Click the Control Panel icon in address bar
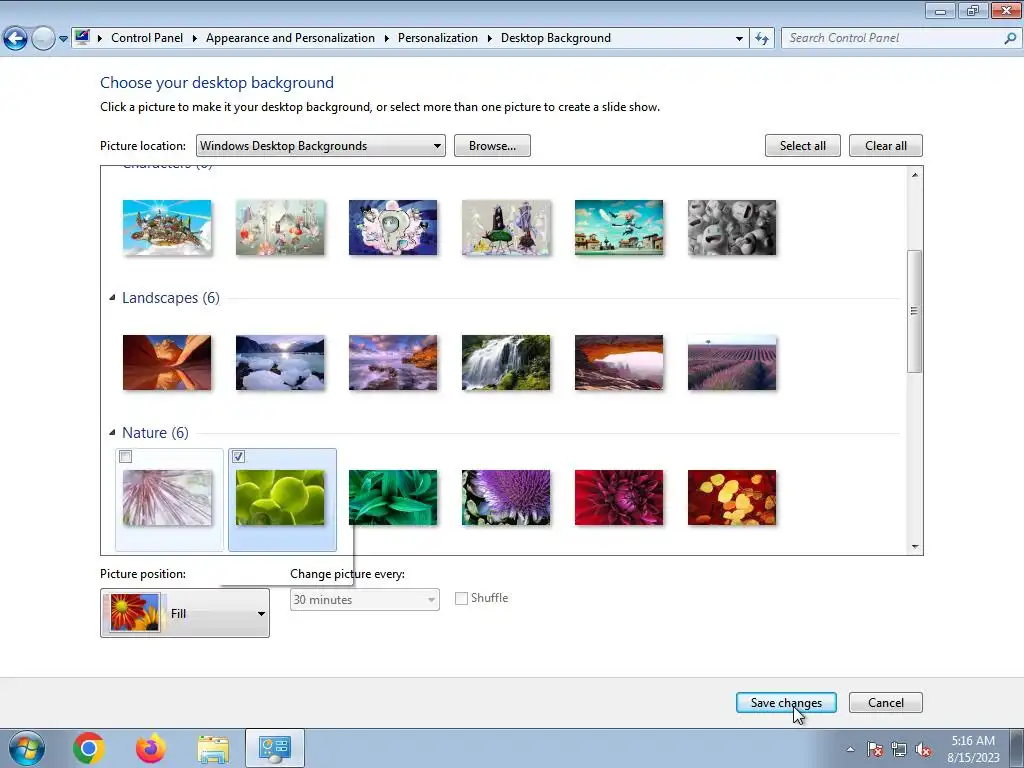Viewport: 1024px width, 768px height. pyautogui.click(x=82, y=37)
